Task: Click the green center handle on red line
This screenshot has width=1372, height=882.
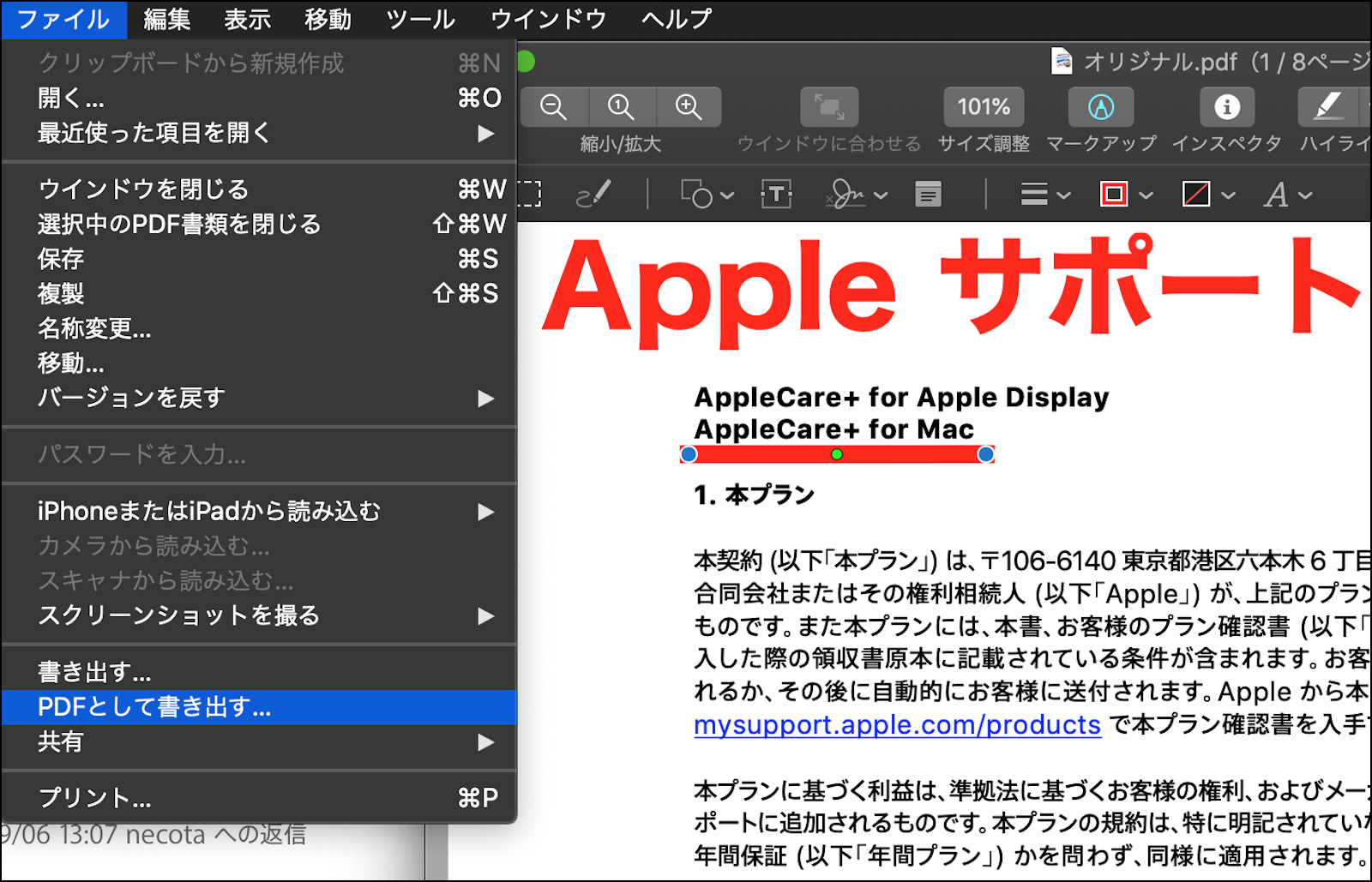Action: (837, 454)
